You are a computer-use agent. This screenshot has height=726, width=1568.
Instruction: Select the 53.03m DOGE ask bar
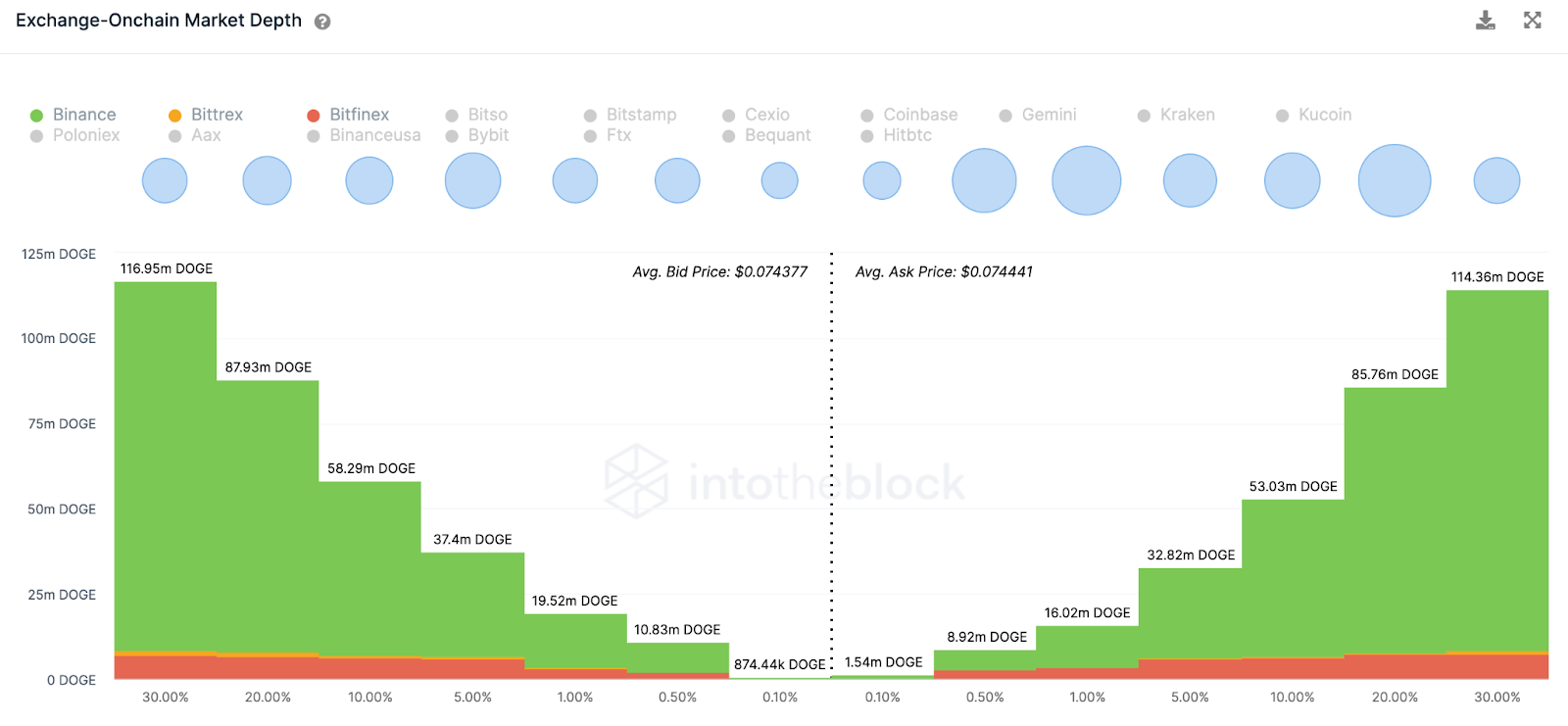click(x=1293, y=578)
